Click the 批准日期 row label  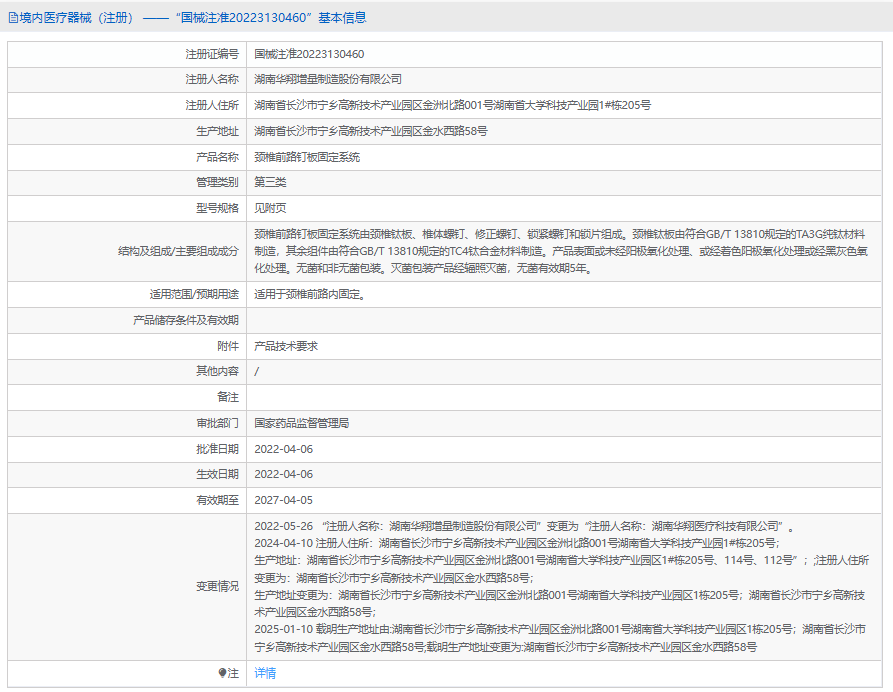pyautogui.click(x=217, y=449)
